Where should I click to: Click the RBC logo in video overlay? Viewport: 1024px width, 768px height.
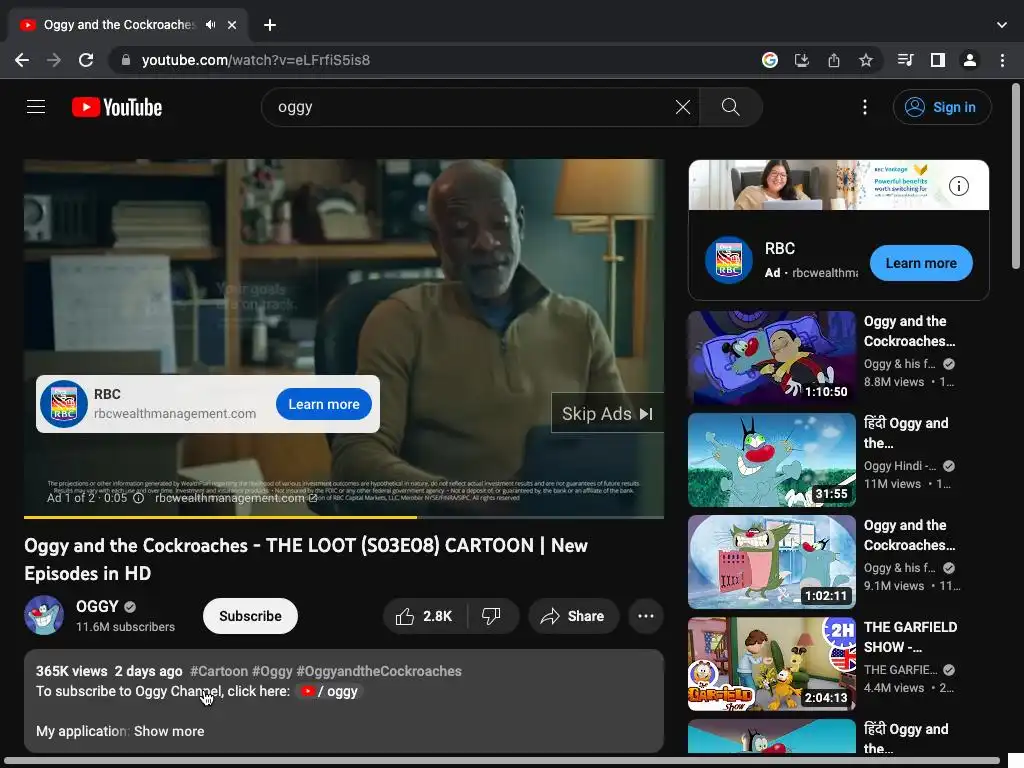click(x=64, y=404)
